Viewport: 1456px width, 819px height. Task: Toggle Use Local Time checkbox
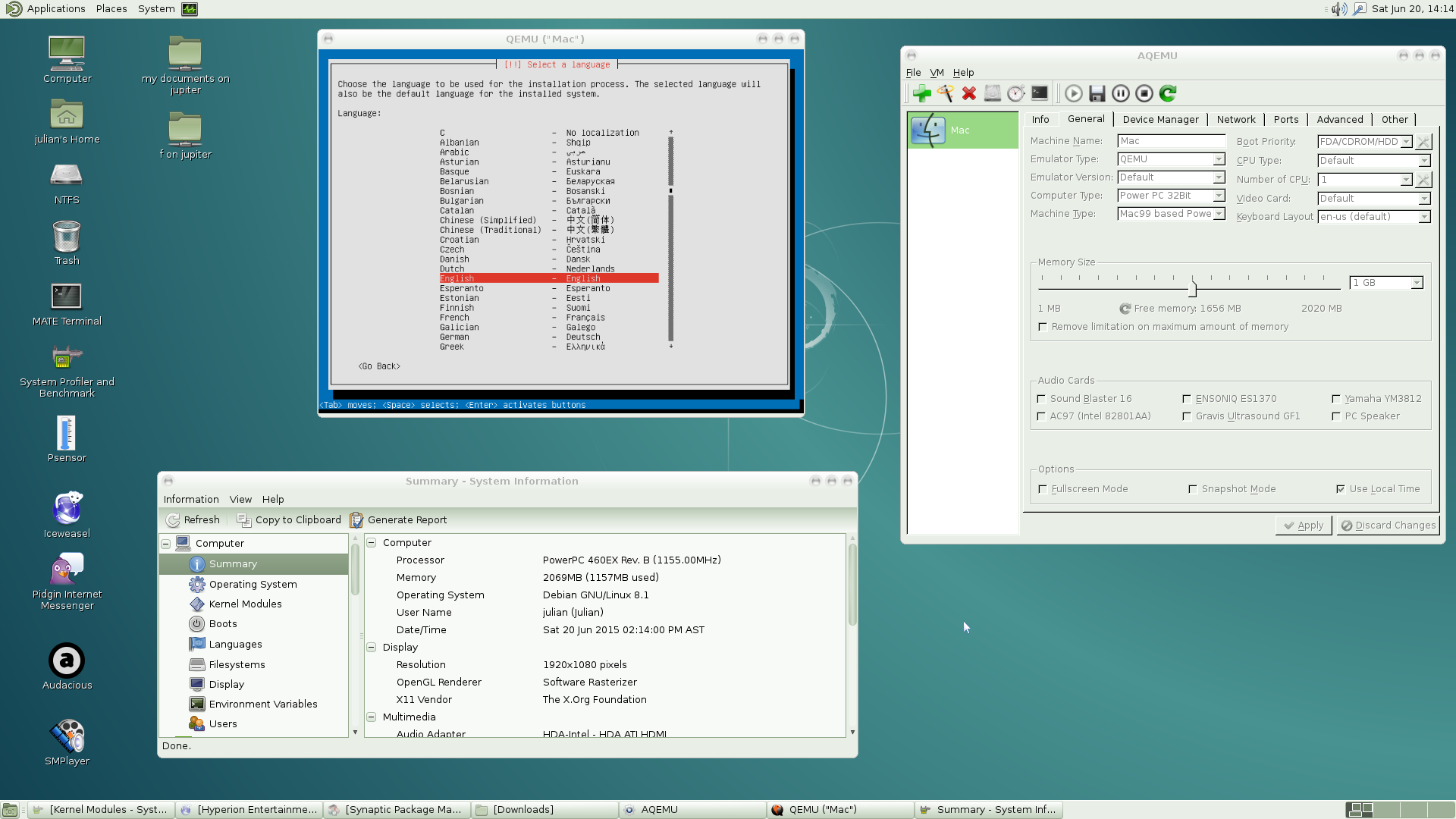(x=1341, y=489)
